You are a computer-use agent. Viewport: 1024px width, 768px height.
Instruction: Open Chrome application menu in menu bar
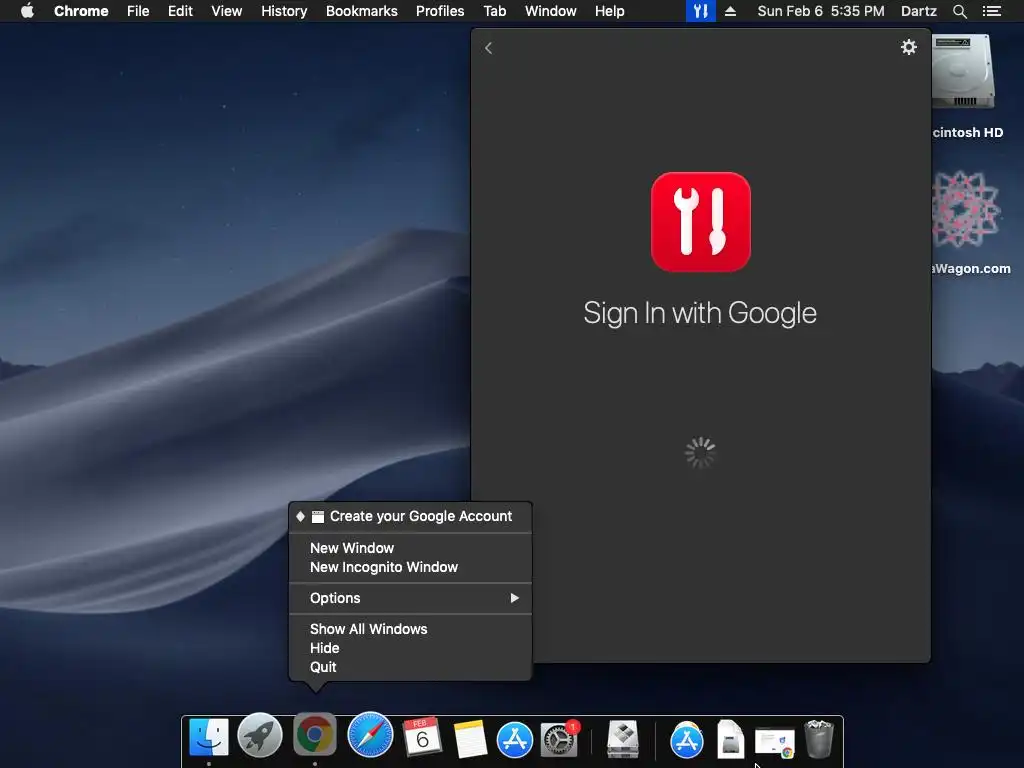coord(81,11)
